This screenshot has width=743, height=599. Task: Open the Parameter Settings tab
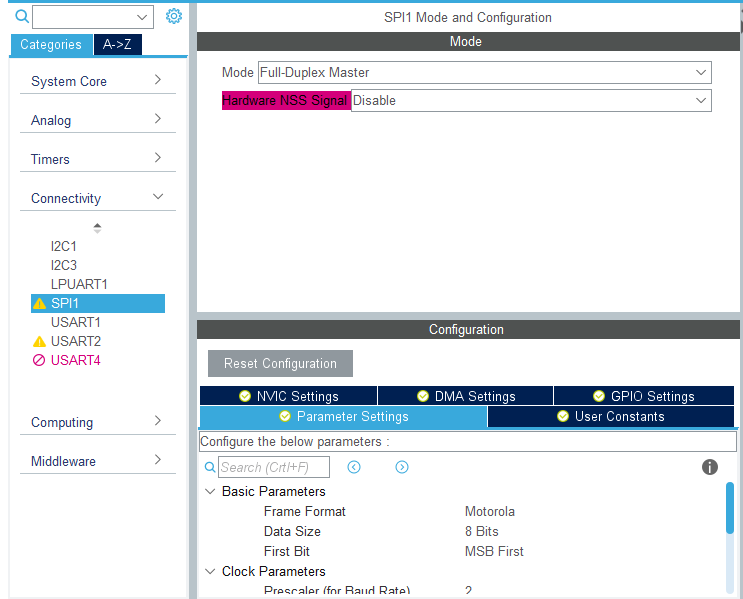pyautogui.click(x=343, y=417)
